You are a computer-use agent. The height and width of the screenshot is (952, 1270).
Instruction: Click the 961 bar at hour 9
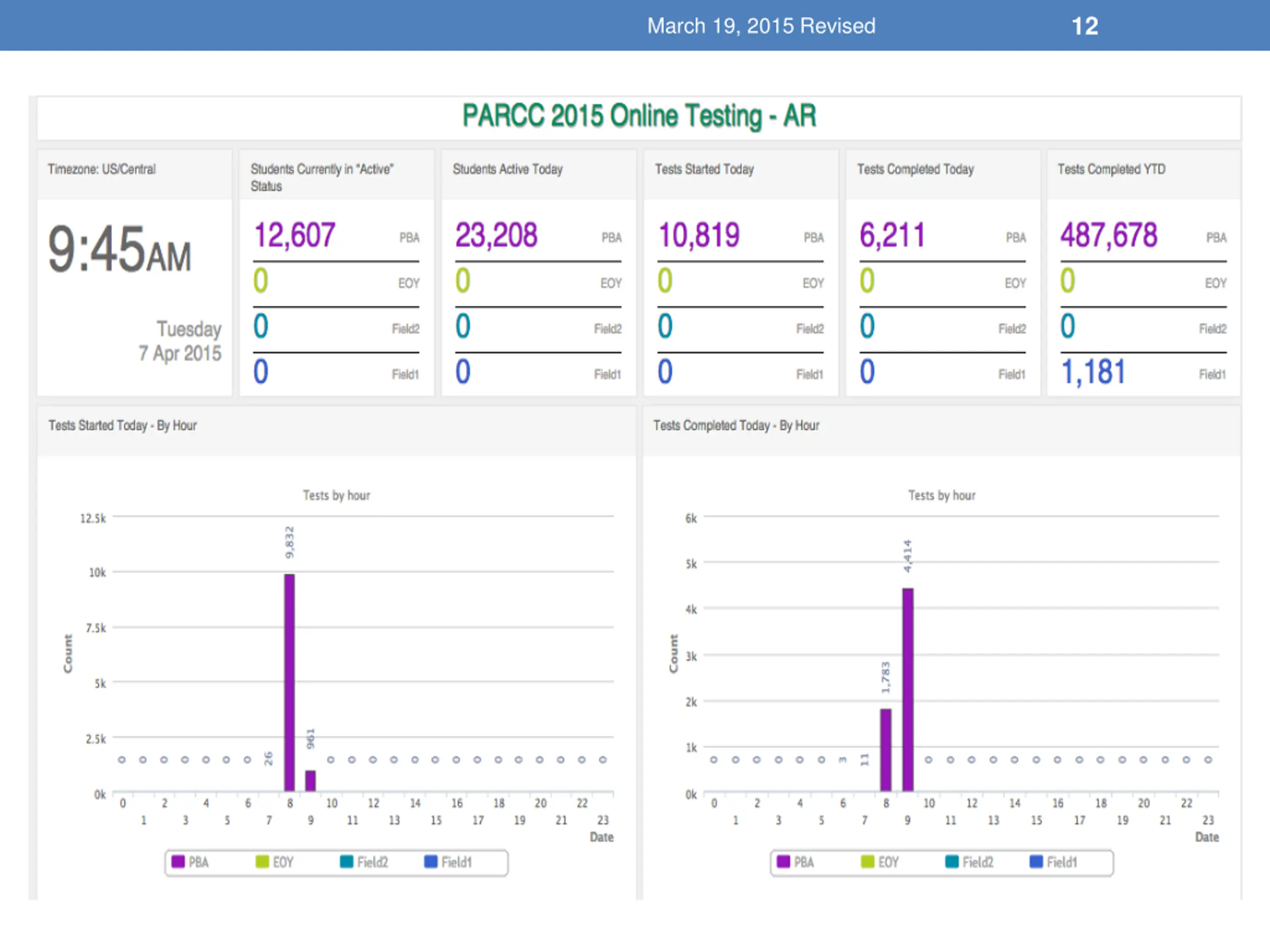click(x=311, y=781)
